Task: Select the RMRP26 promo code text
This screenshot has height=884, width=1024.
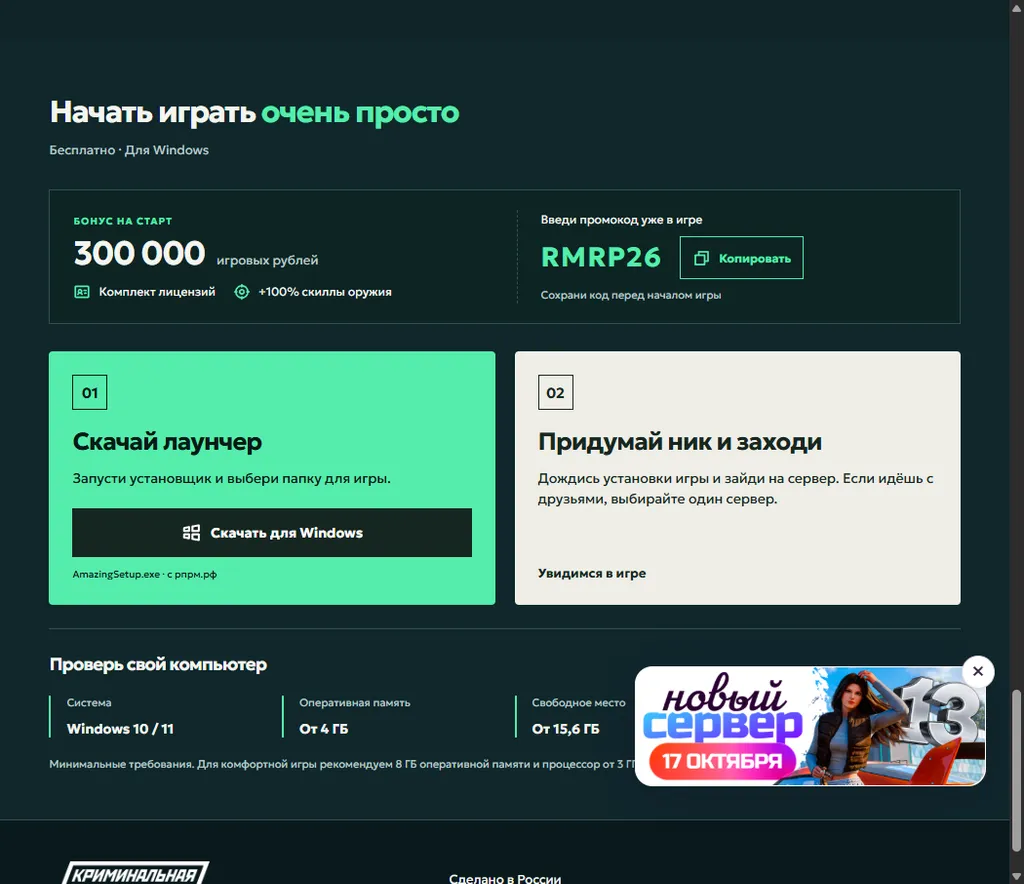Action: coord(601,257)
